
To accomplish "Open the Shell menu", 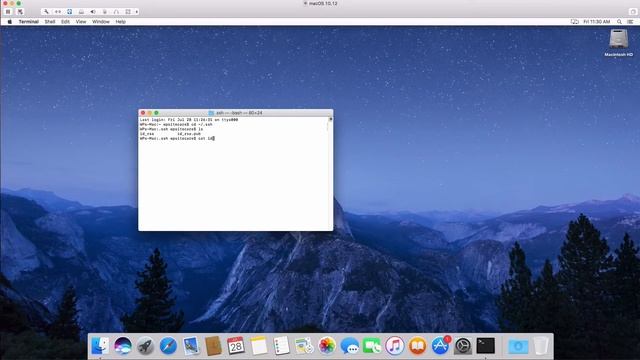I will (50, 22).
